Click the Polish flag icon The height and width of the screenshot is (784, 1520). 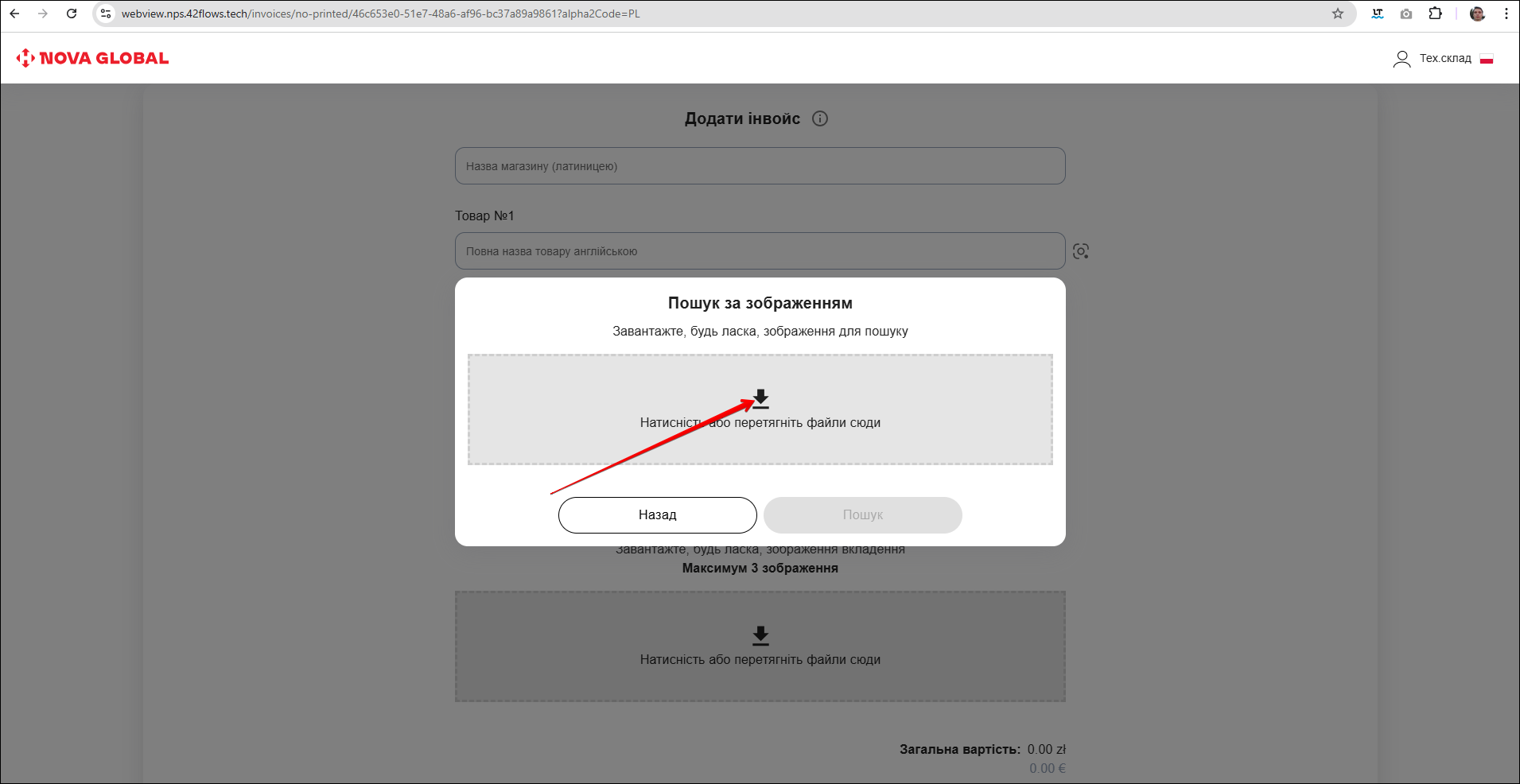tap(1486, 59)
